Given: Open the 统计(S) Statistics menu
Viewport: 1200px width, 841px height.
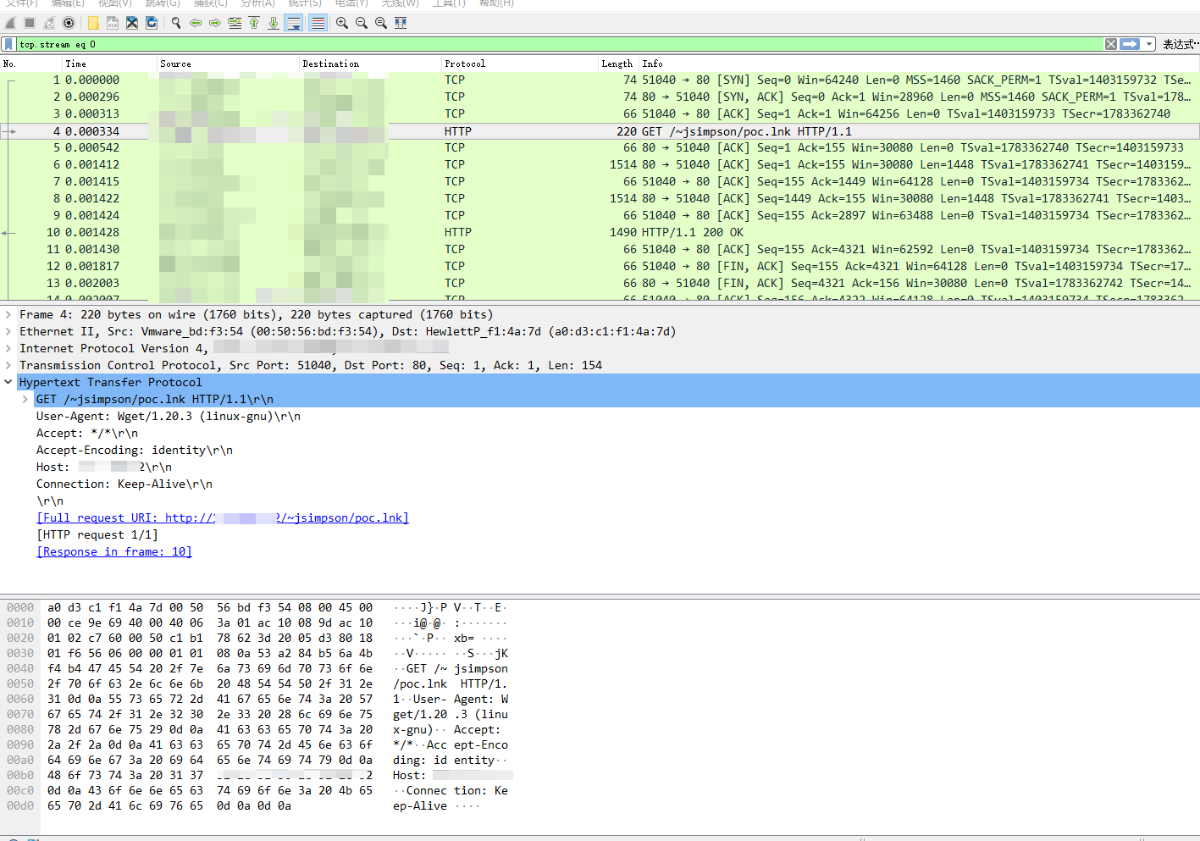Looking at the screenshot, I should pos(305,4).
